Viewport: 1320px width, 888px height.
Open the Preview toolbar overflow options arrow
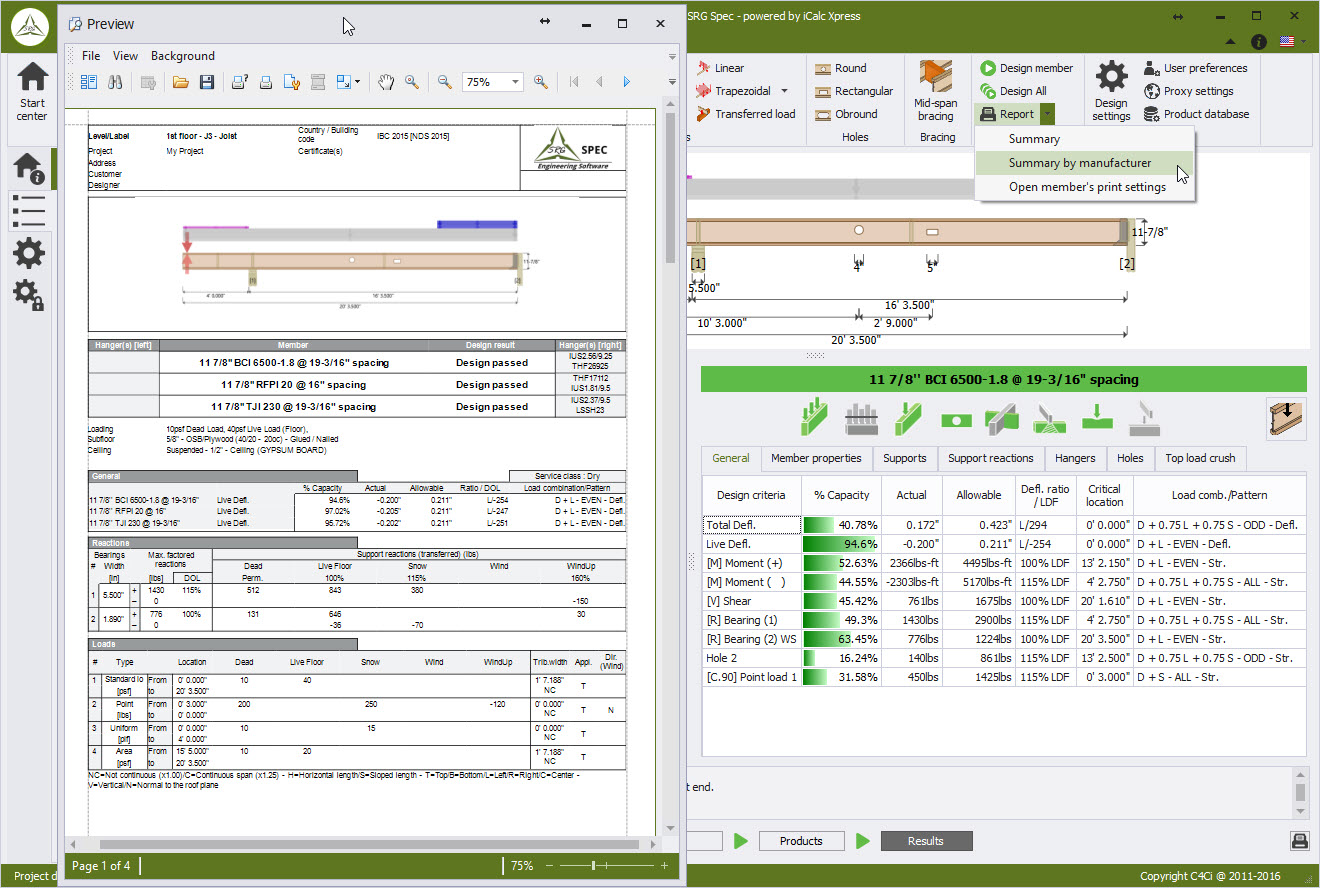point(672,82)
